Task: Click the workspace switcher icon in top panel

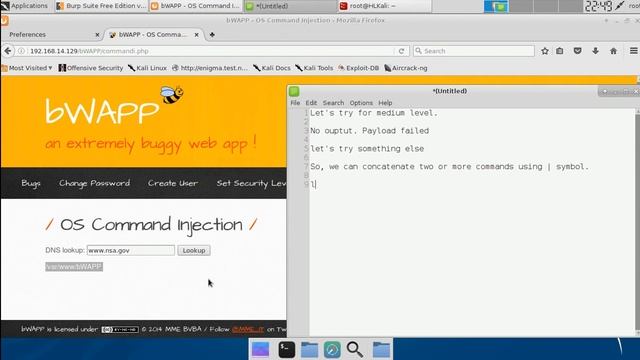Action: point(496,6)
